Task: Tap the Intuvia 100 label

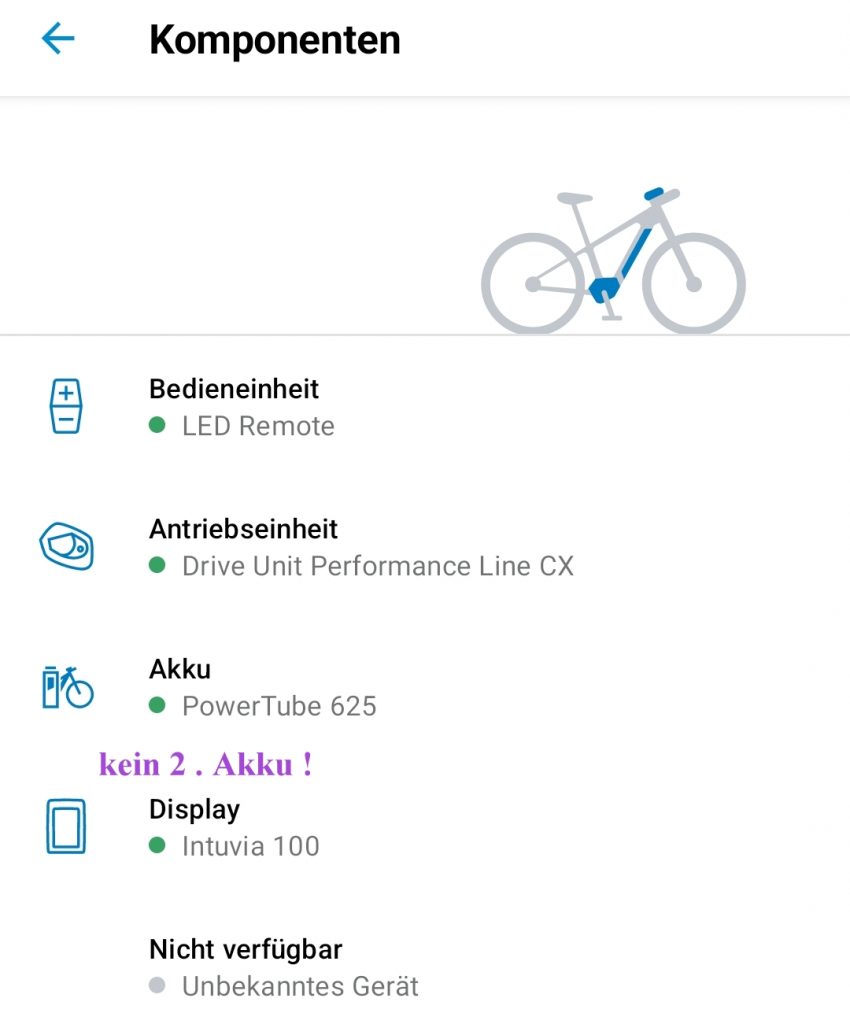Action: [x=251, y=846]
